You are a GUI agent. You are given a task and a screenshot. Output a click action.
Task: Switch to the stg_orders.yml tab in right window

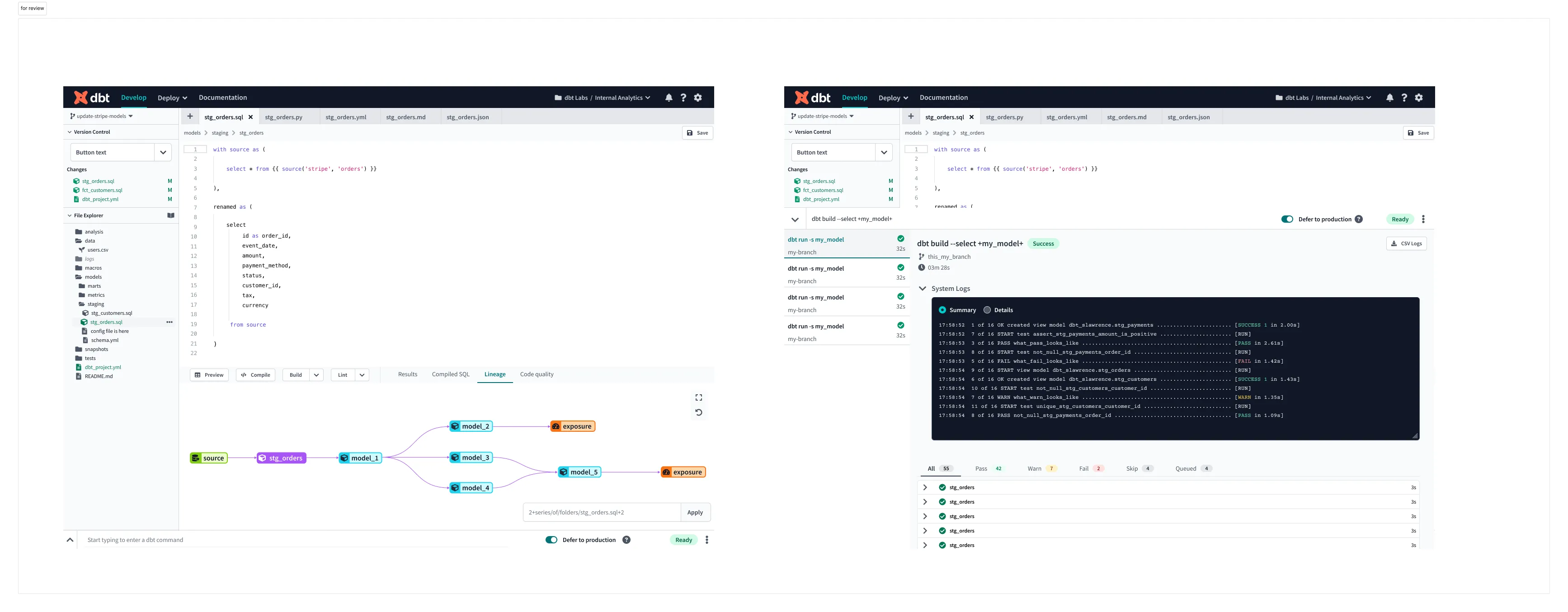tap(1066, 117)
